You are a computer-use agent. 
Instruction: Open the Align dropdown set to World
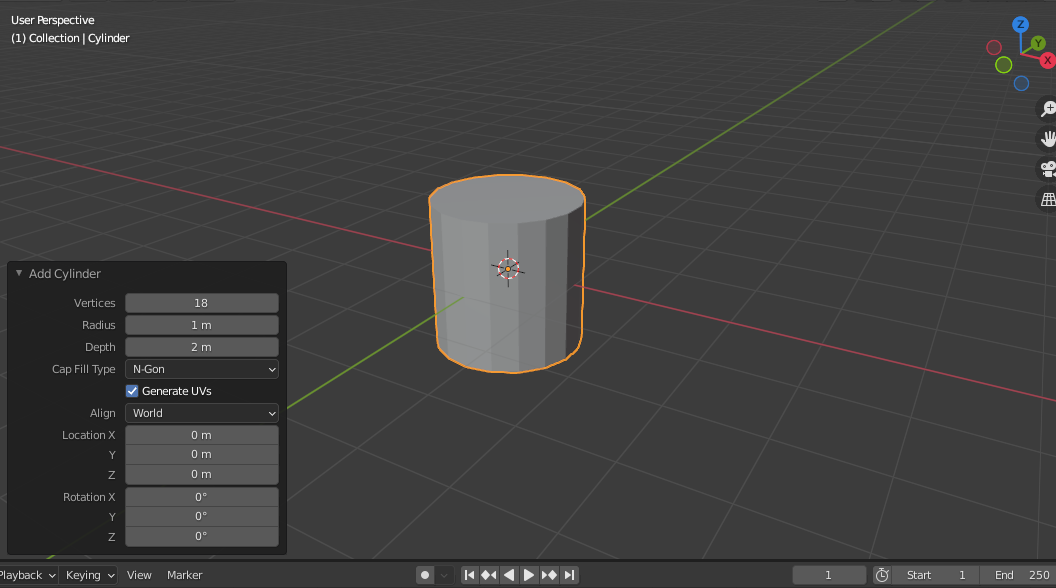[202, 413]
